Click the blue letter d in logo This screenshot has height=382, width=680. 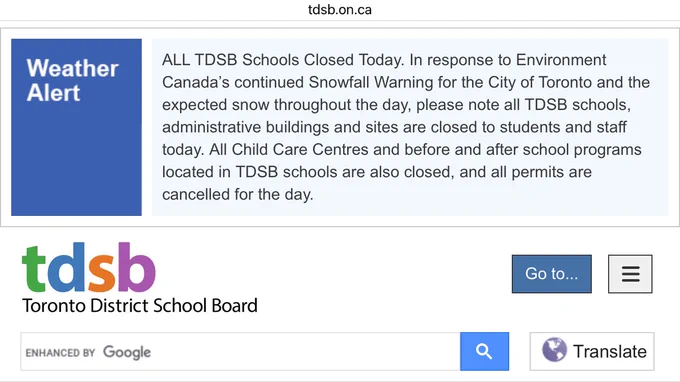coord(66,267)
